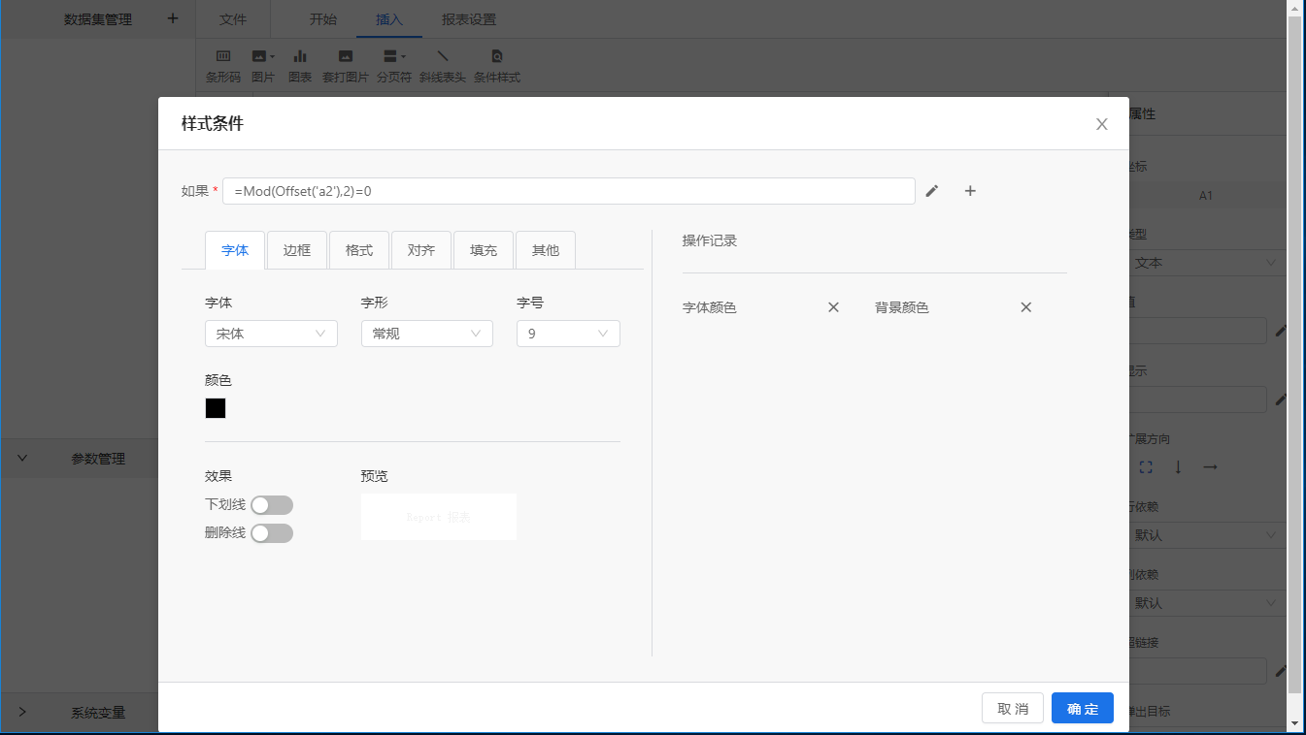The image size is (1306, 735).
Task: Switch to the 字体 tab
Action: click(235, 250)
